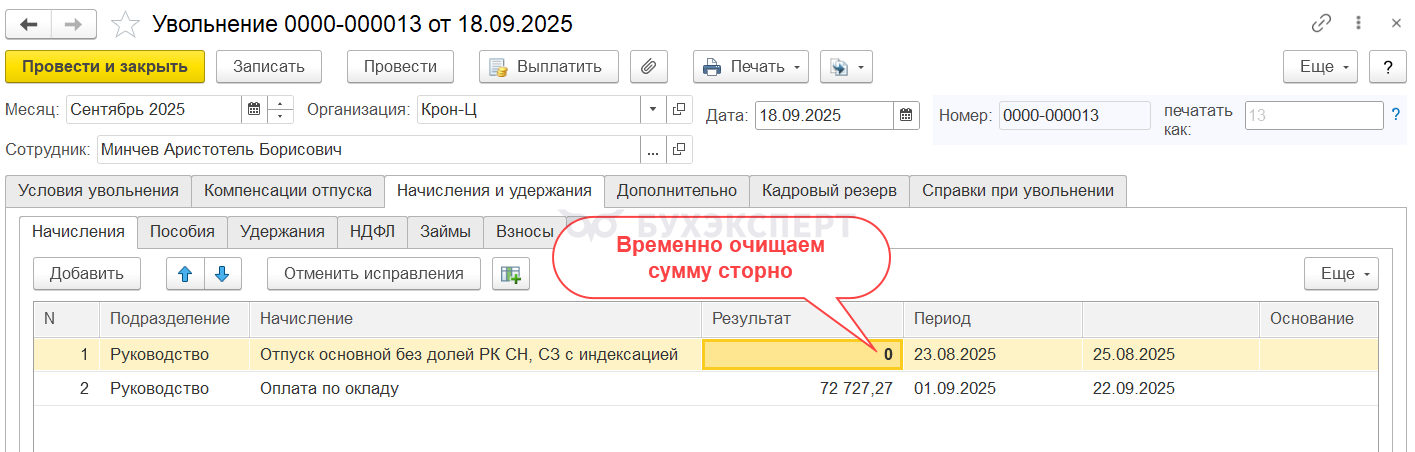The image size is (1415, 452).
Task: Open the top Еще menu
Action: click(1320, 67)
